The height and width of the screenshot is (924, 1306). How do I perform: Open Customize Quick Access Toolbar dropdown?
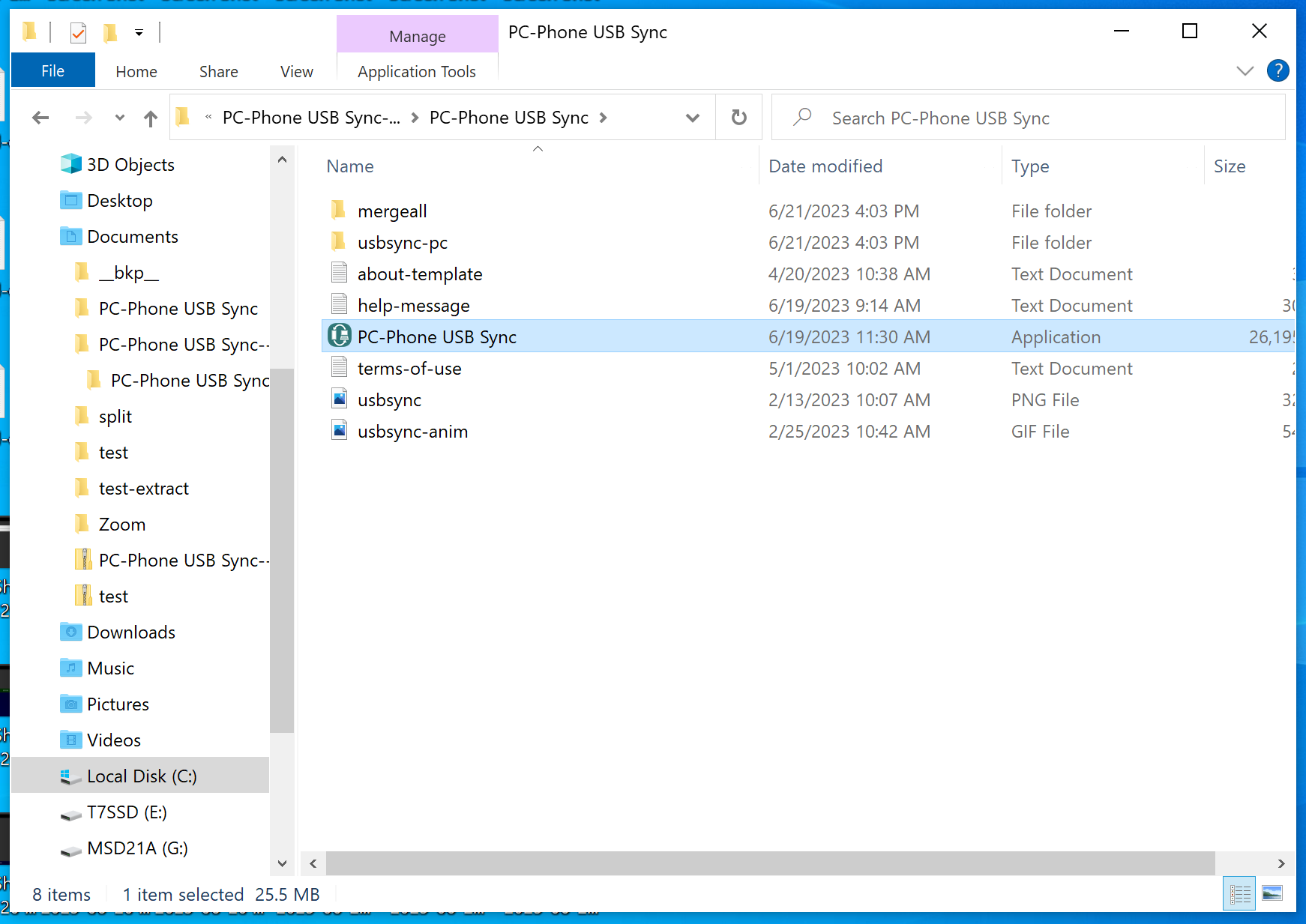139,32
